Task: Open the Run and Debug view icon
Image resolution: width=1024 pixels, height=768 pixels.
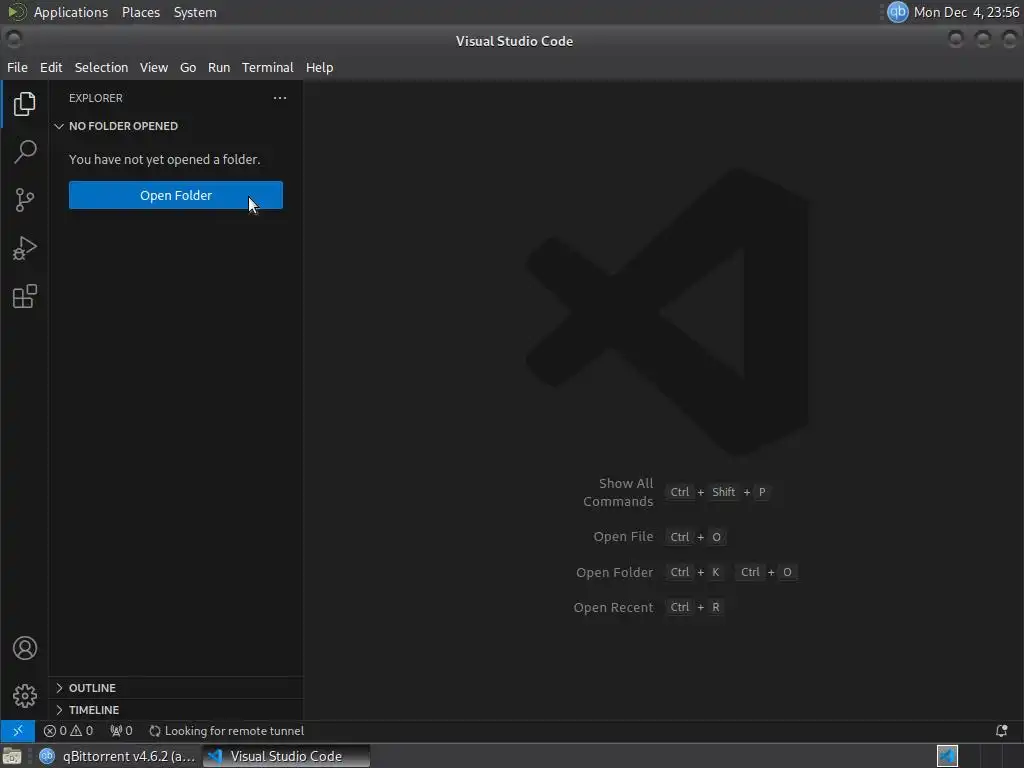Action: [x=24, y=248]
